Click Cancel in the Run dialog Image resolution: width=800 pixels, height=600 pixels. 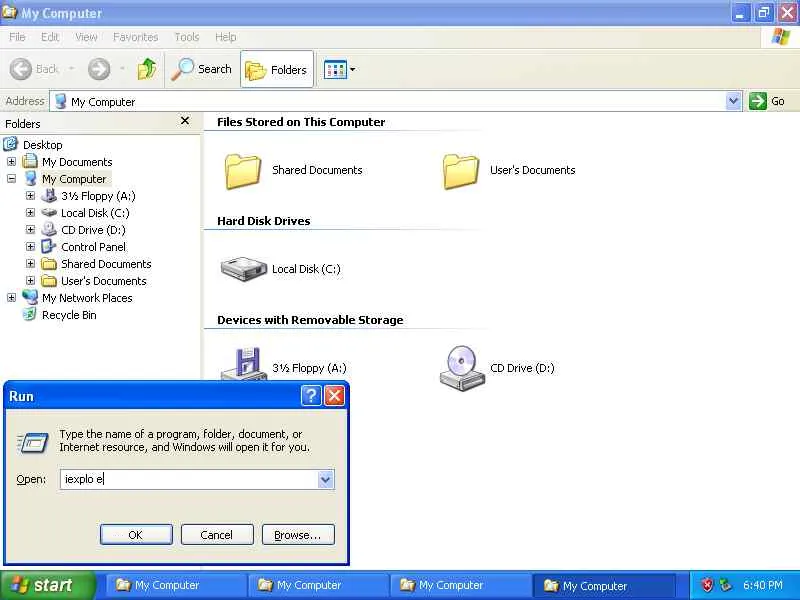(x=217, y=535)
